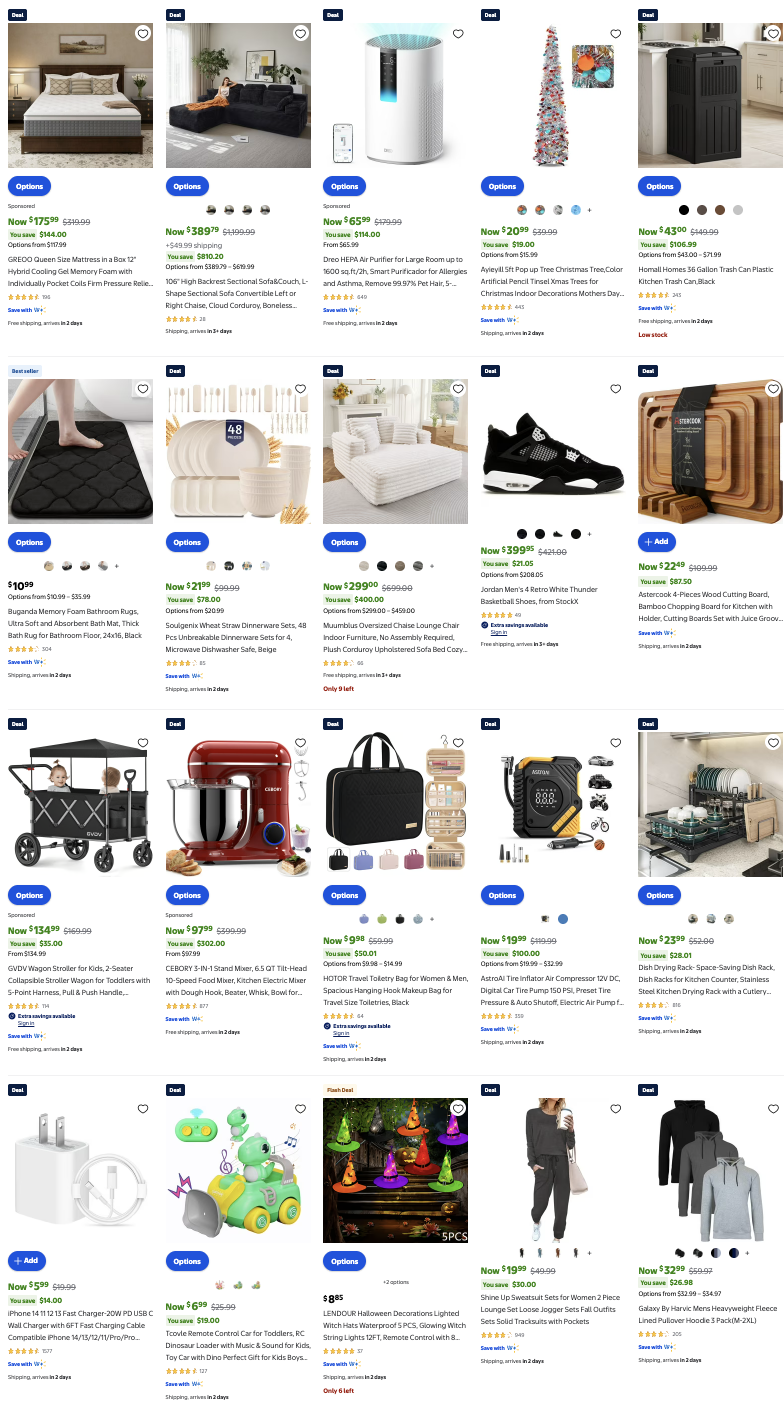
Task: Add iPhone Fast Charger with the Add button
Action: (x=27, y=1260)
